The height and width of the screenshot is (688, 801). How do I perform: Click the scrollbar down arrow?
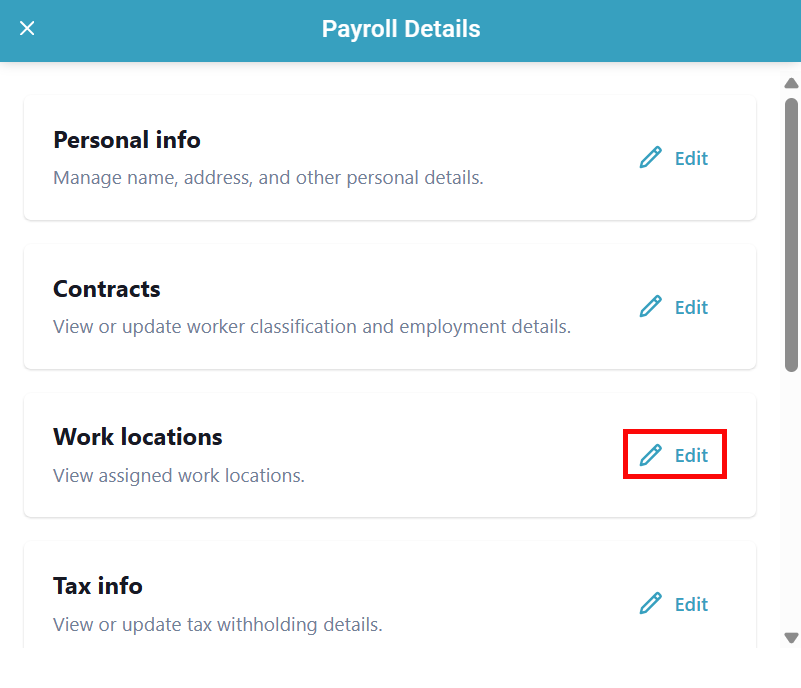coord(791,637)
